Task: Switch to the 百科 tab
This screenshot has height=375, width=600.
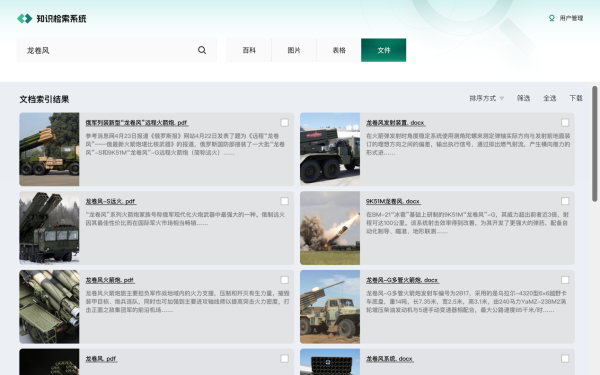Action: coord(249,50)
